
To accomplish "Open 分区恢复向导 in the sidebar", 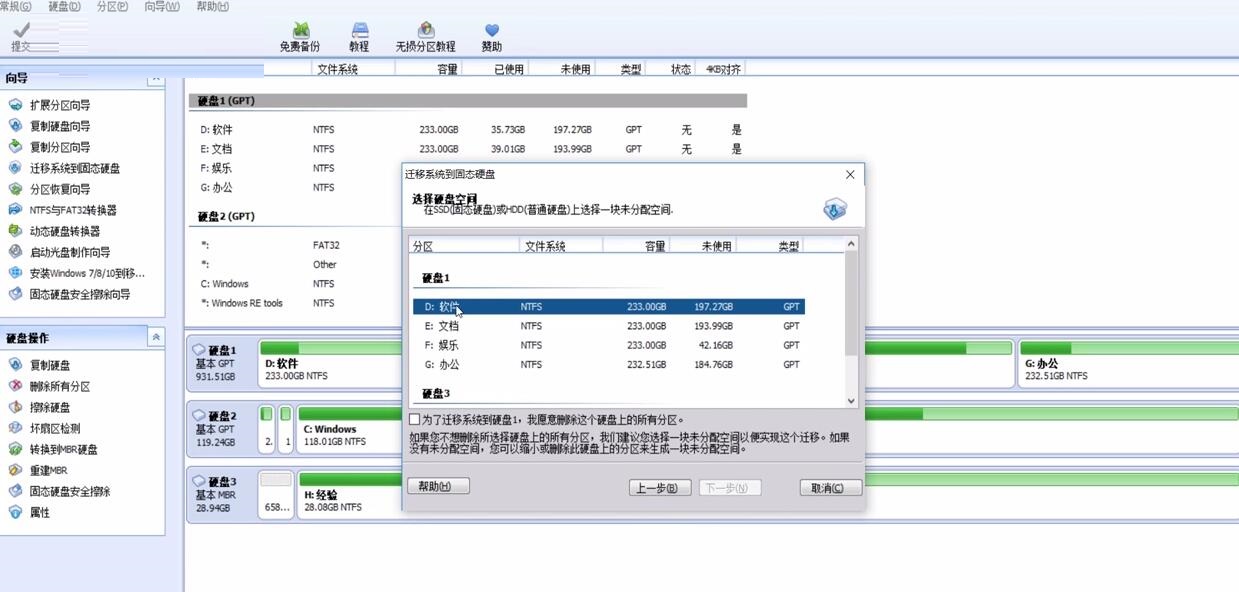I will [60, 189].
